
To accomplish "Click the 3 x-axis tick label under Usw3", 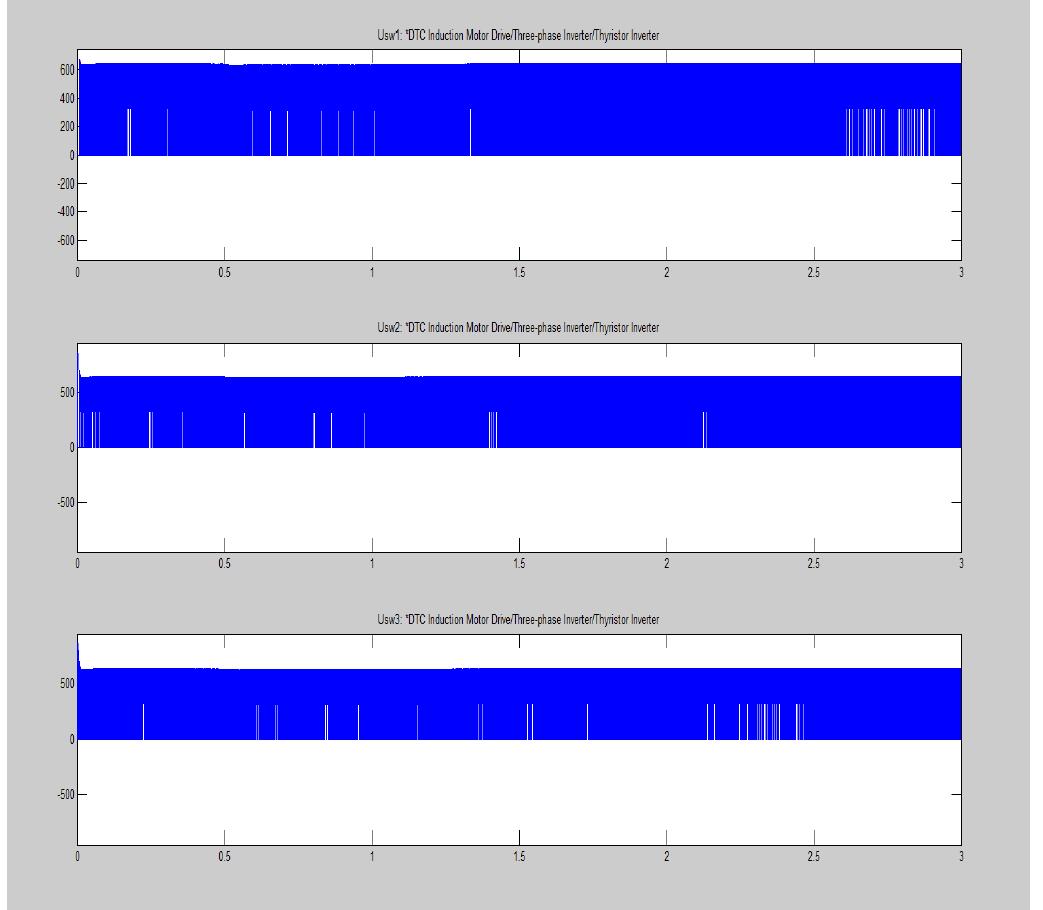I will pos(960,856).
